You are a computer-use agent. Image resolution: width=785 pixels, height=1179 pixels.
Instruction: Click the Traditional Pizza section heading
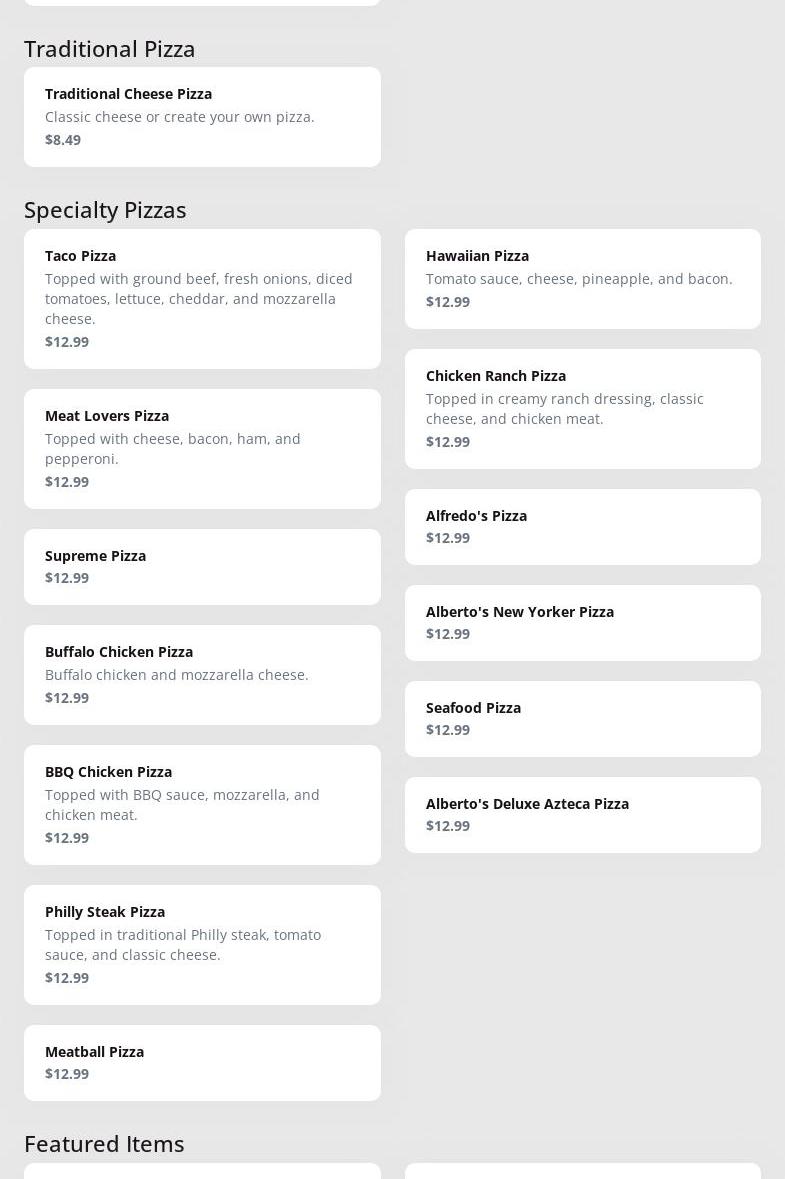point(110,49)
